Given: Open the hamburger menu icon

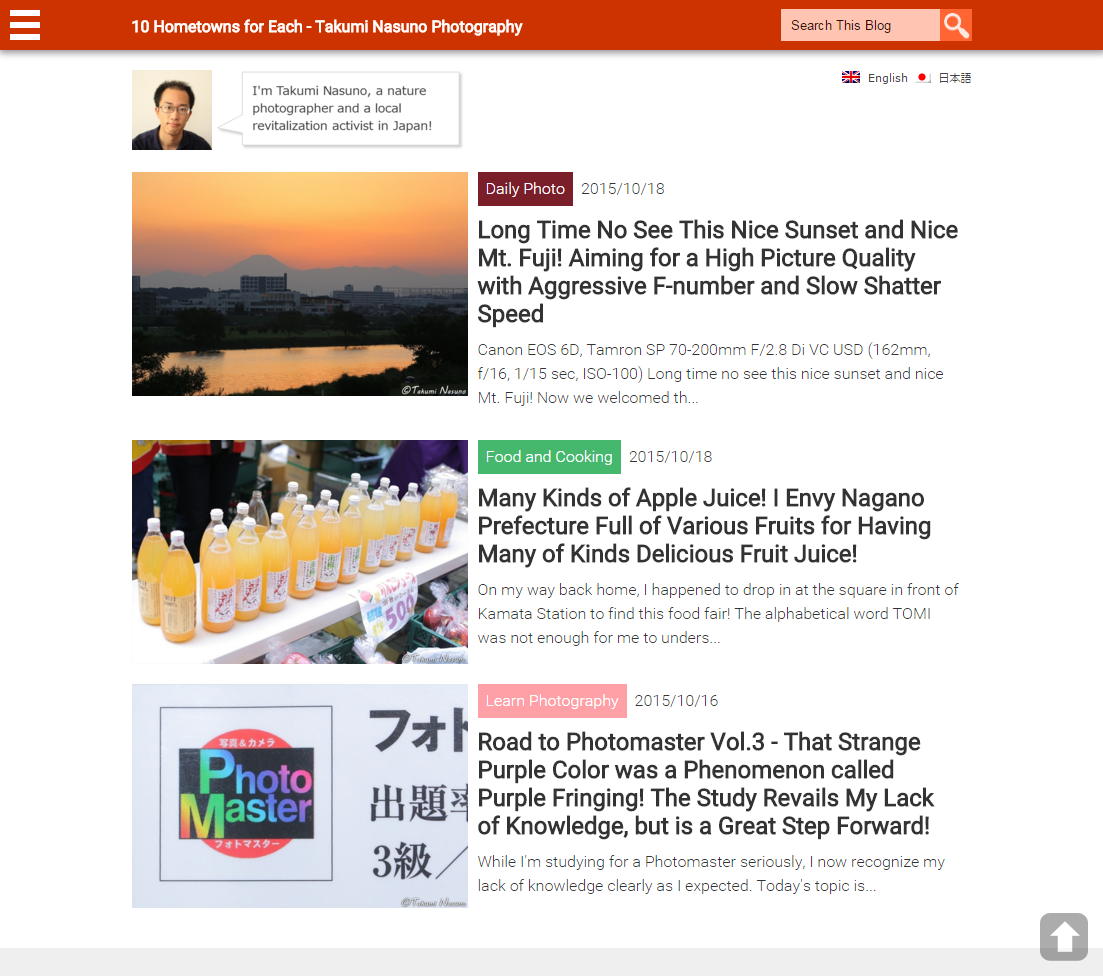Looking at the screenshot, I should point(25,25).
